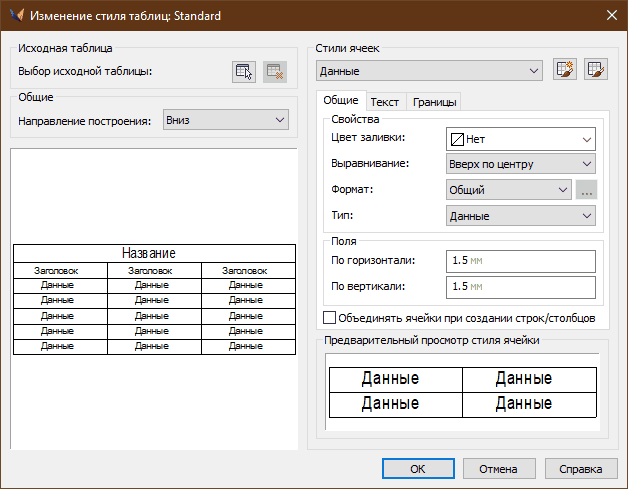Screen dimensions: 628x489
Task: Click the 'Отмена' cancel button
Action: [x=497, y=468]
